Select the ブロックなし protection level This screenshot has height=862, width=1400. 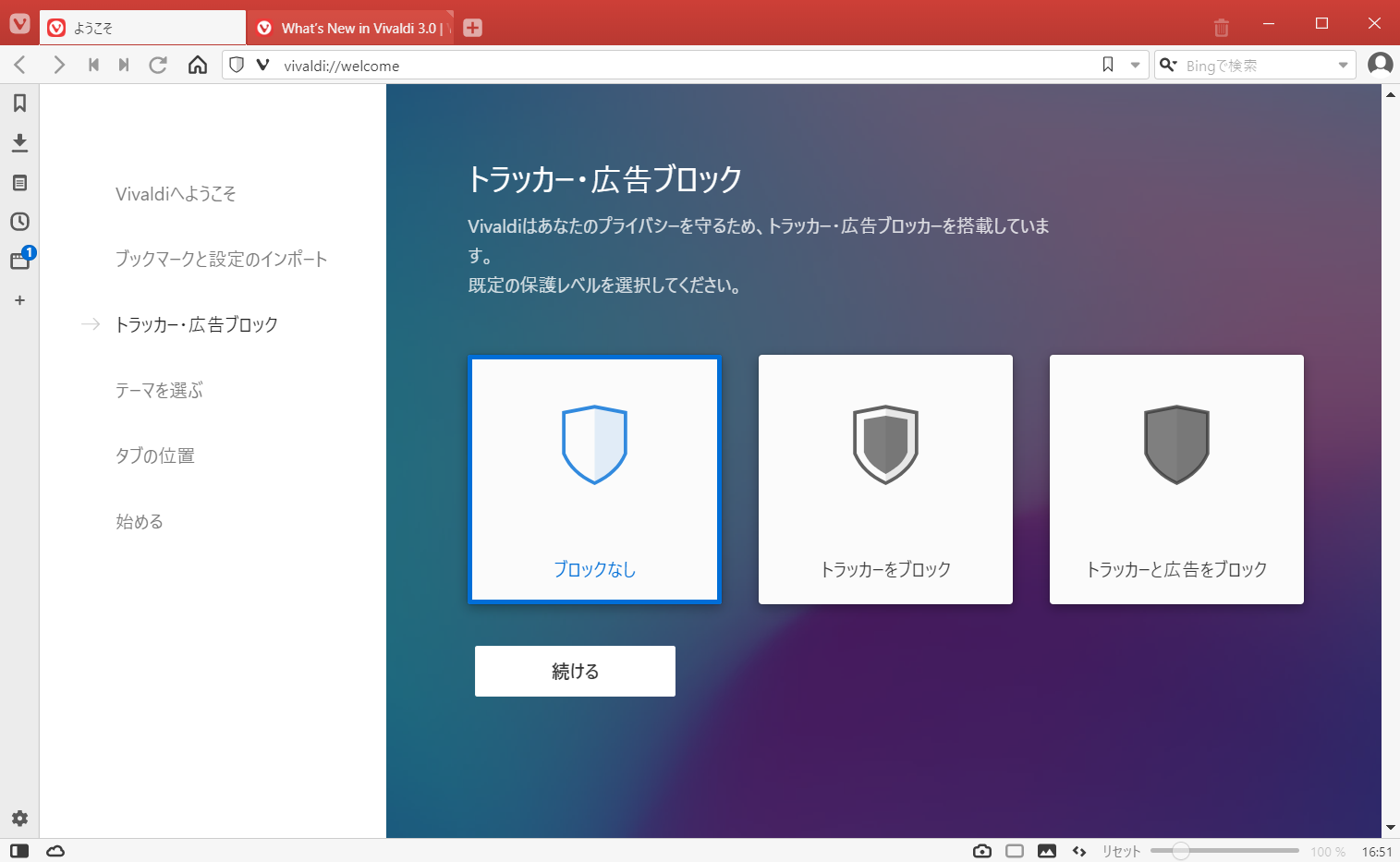click(594, 480)
